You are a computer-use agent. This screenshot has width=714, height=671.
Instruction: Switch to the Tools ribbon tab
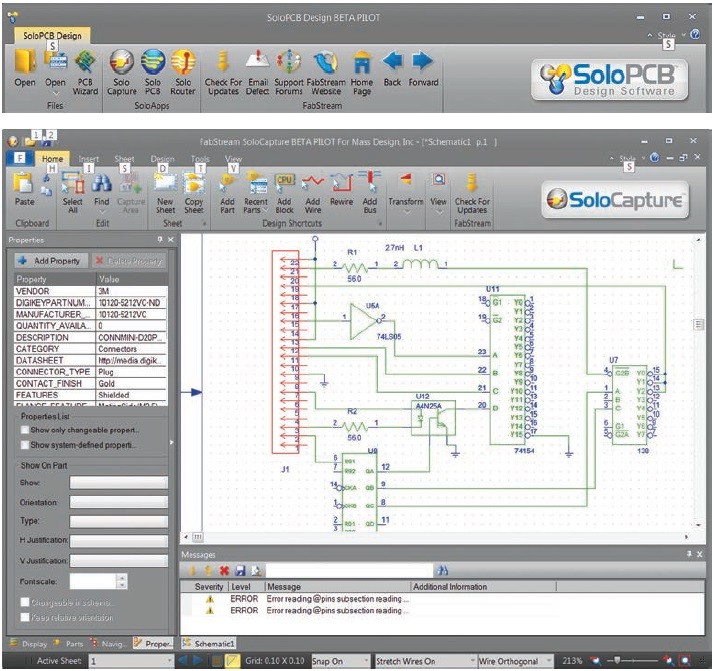(x=200, y=159)
